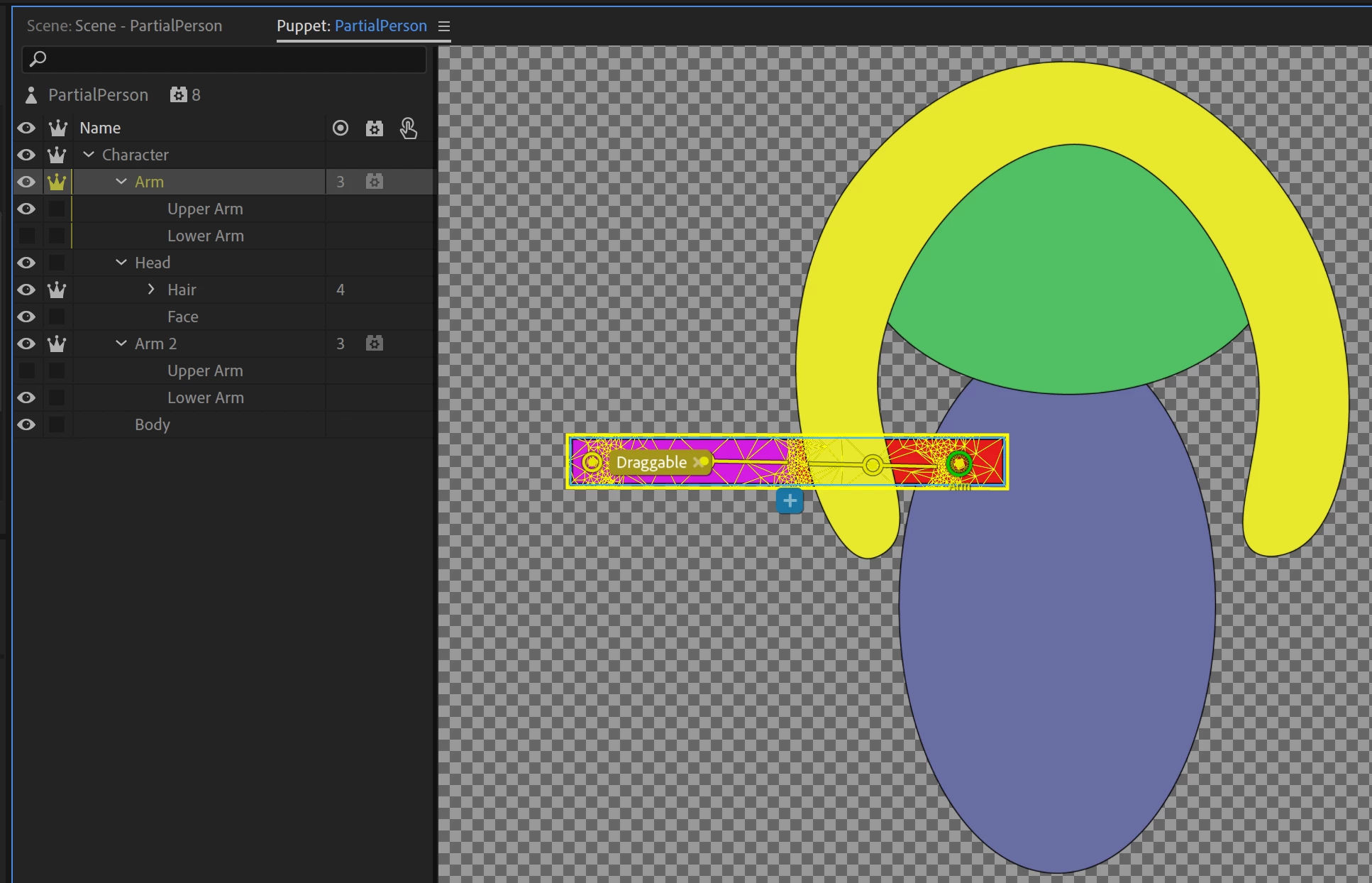The width and height of the screenshot is (1372, 883).
Task: Click the behaviors icon on Arm 2 row
Action: coord(374,344)
